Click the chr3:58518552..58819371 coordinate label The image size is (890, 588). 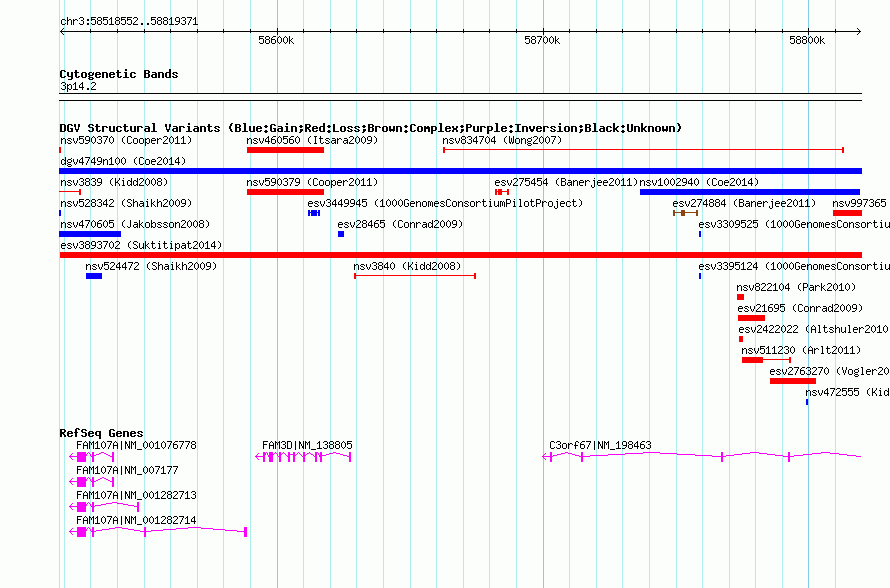click(129, 22)
